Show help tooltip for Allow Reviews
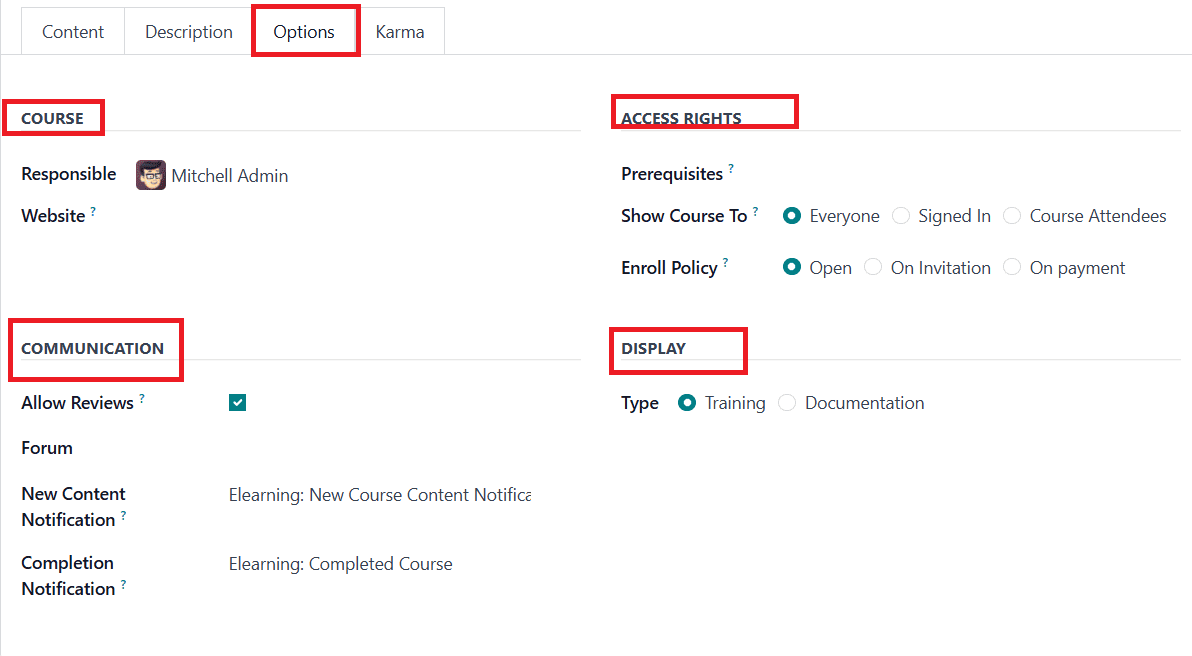The height and width of the screenshot is (656, 1192). (x=141, y=398)
